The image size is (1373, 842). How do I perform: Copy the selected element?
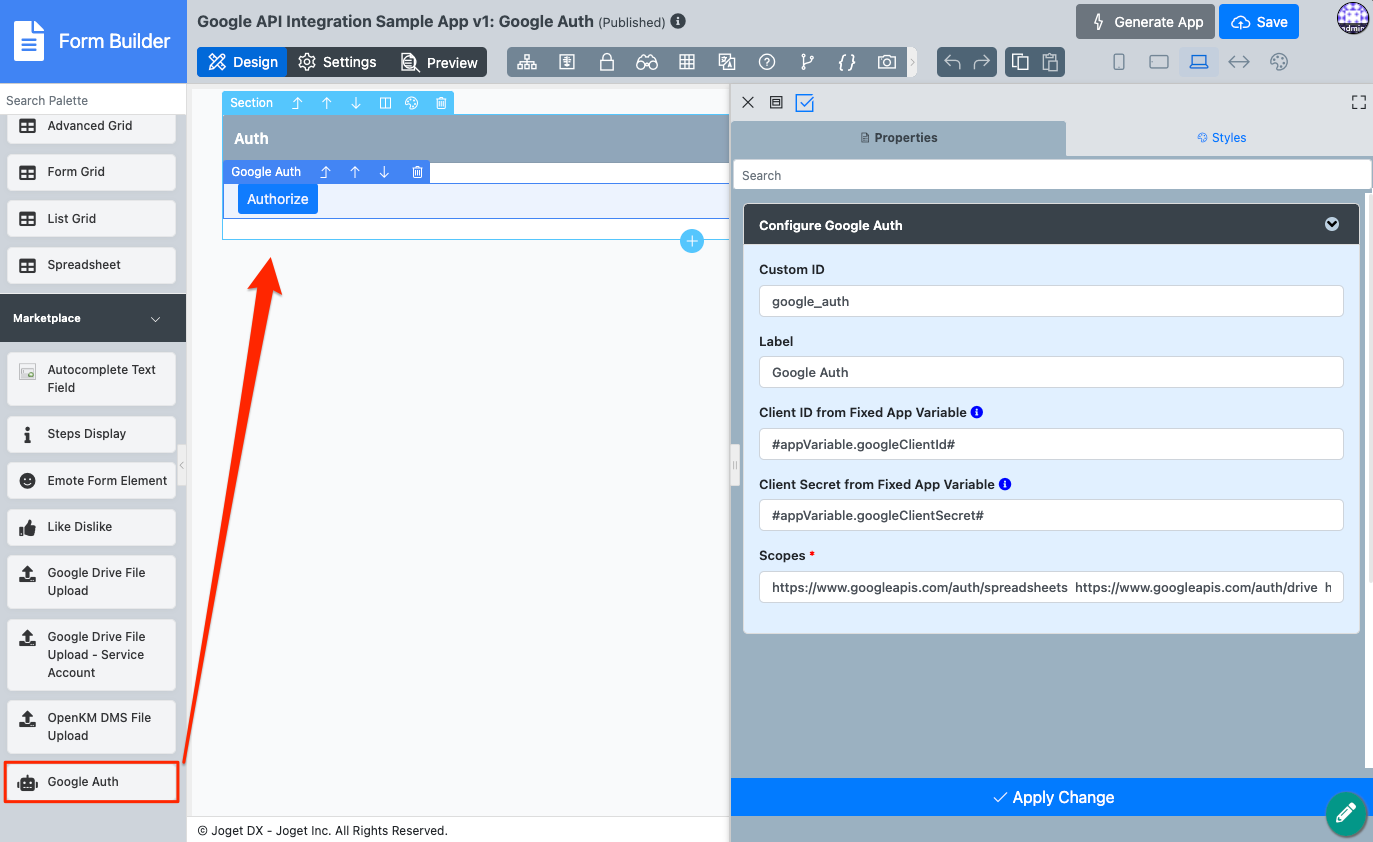tap(1020, 62)
